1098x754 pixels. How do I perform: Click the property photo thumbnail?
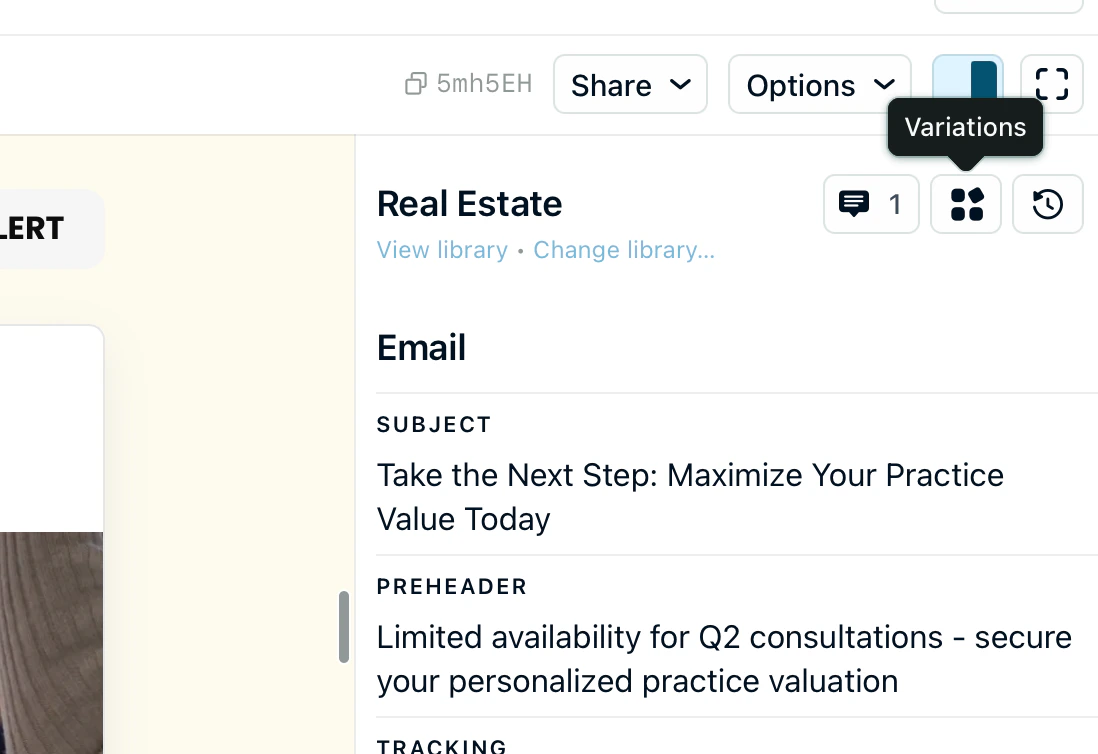[50, 640]
